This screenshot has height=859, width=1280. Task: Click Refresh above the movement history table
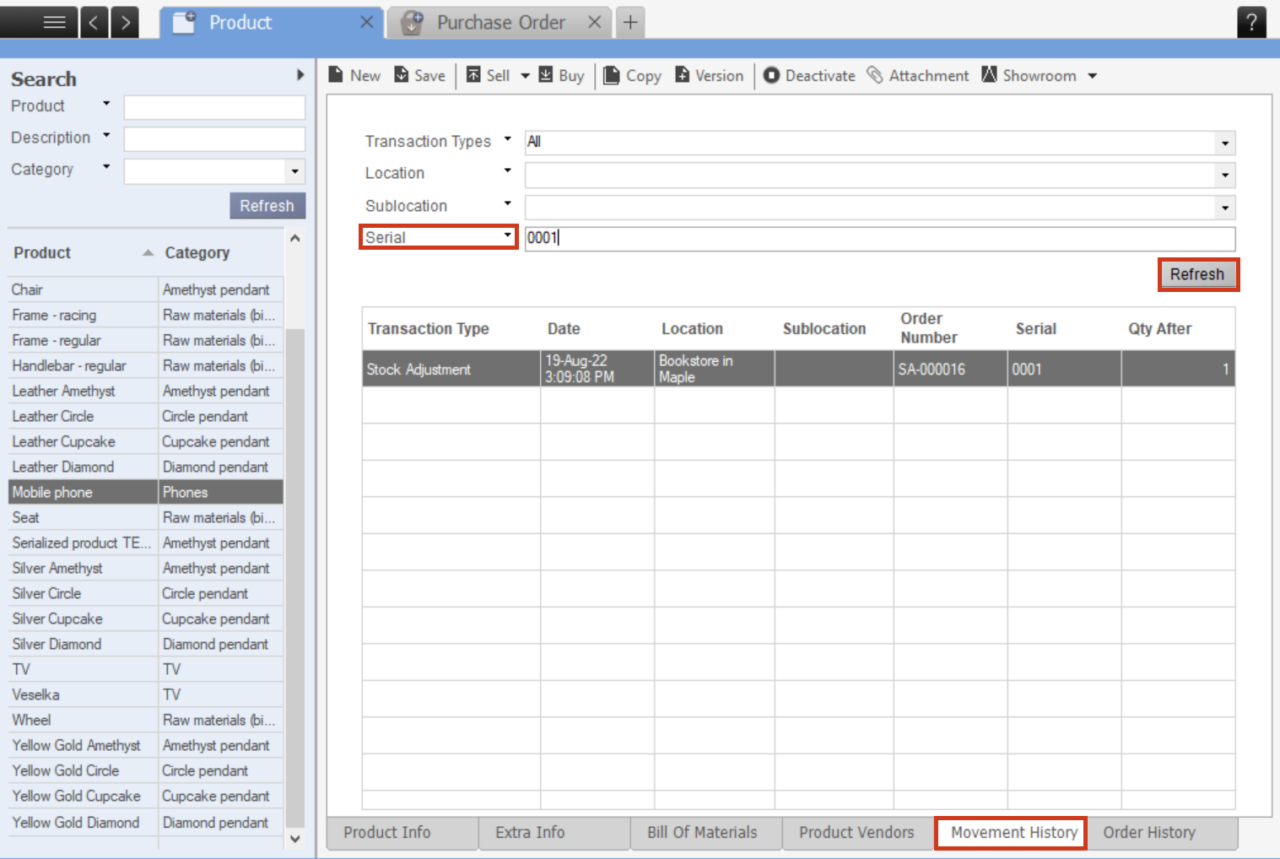coord(1198,274)
